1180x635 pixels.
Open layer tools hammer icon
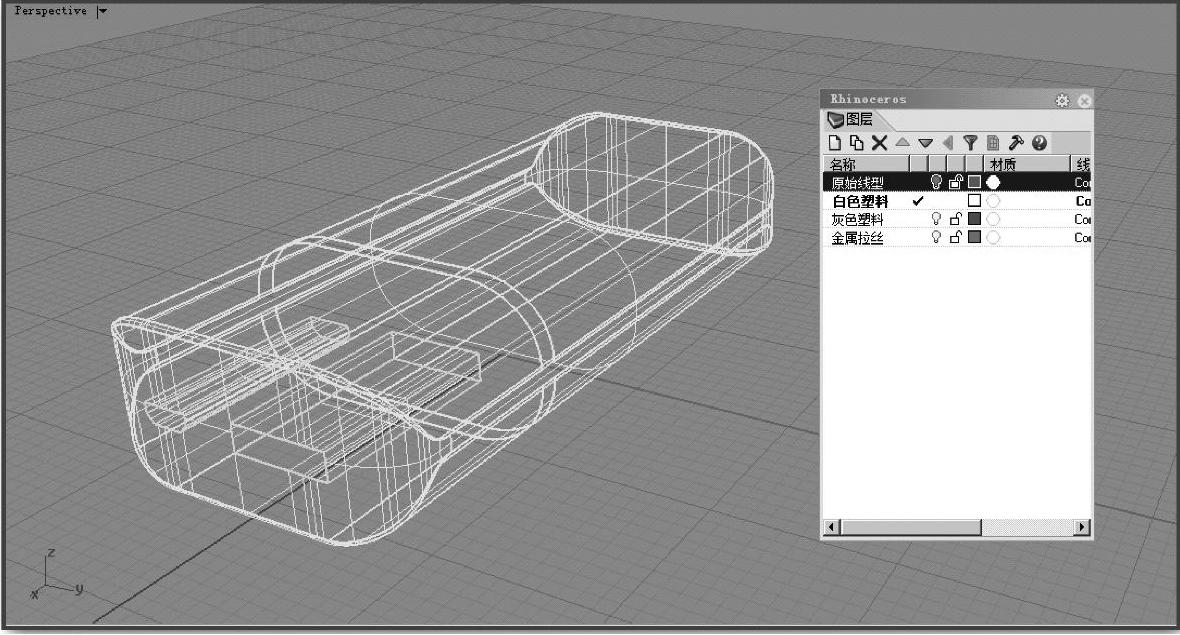pos(1014,143)
